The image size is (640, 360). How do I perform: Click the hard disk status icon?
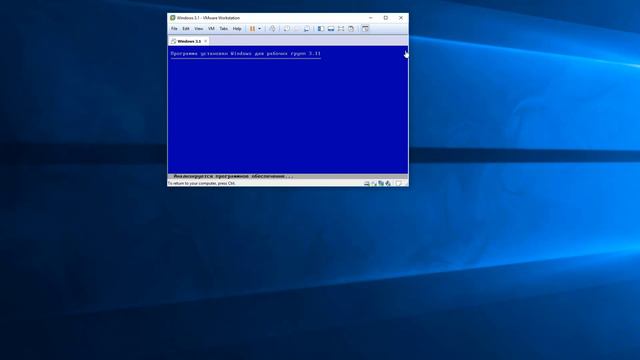[367, 184]
